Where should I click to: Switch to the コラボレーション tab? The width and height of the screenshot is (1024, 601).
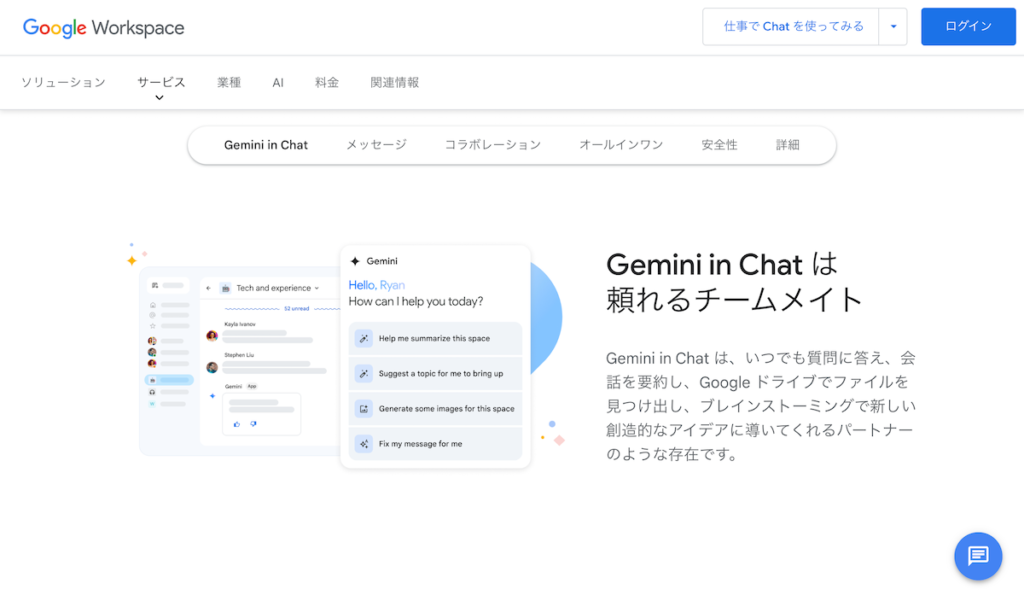(x=493, y=145)
